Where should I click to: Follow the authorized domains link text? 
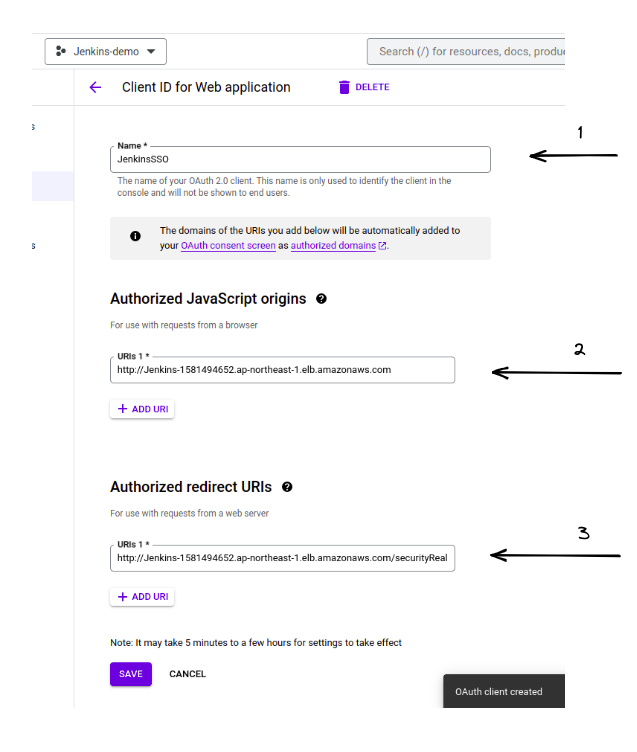[332, 245]
